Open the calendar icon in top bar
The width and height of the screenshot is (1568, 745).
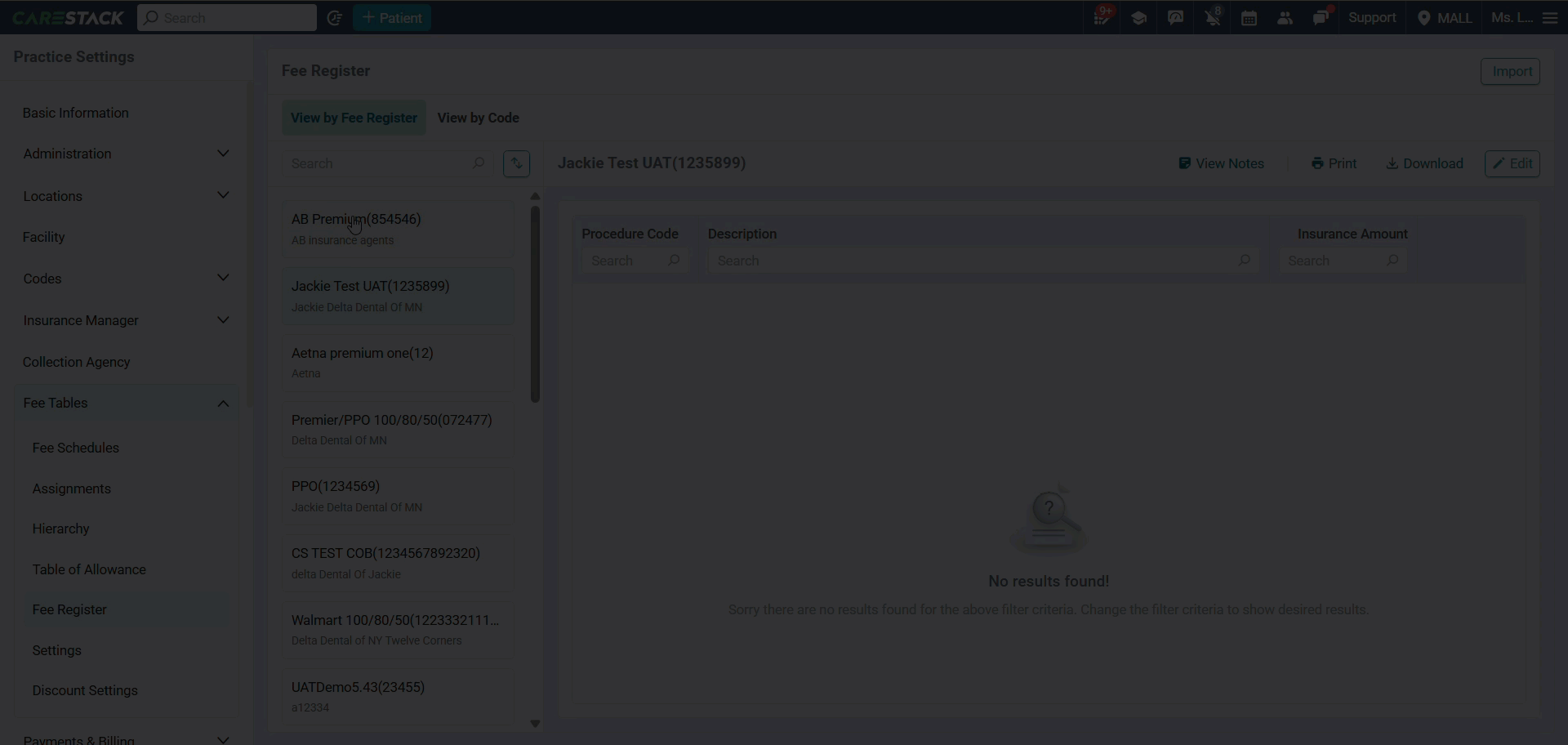pyautogui.click(x=1249, y=18)
